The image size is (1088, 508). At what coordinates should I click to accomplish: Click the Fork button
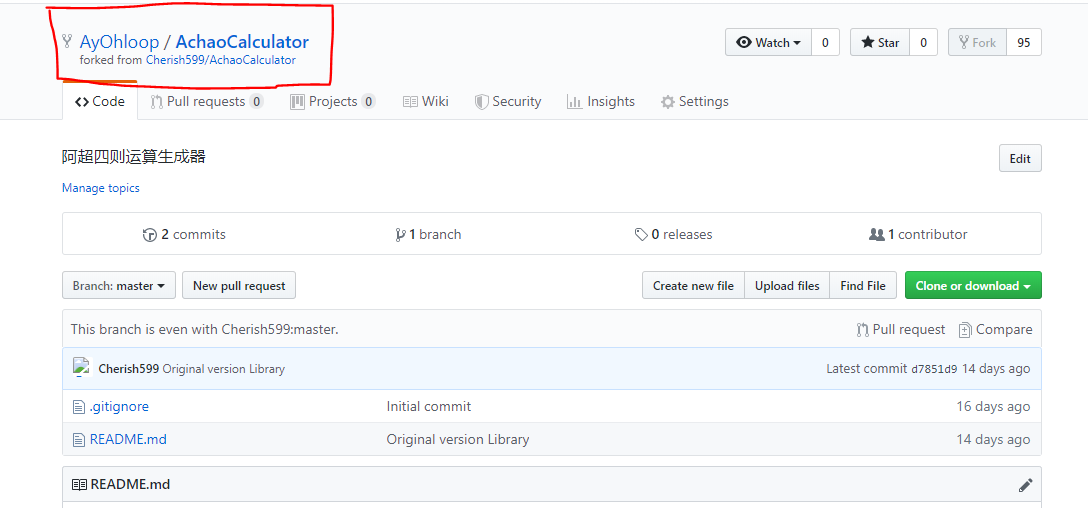(977, 42)
